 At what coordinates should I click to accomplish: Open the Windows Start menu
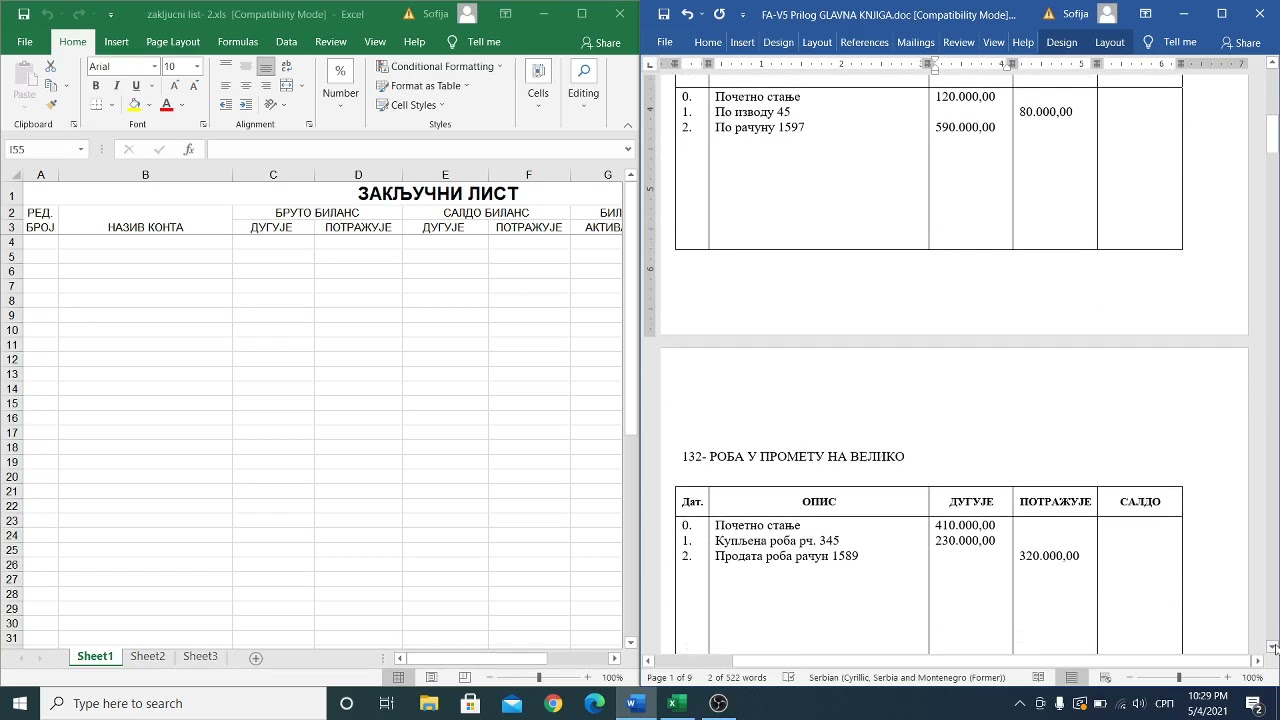point(19,703)
